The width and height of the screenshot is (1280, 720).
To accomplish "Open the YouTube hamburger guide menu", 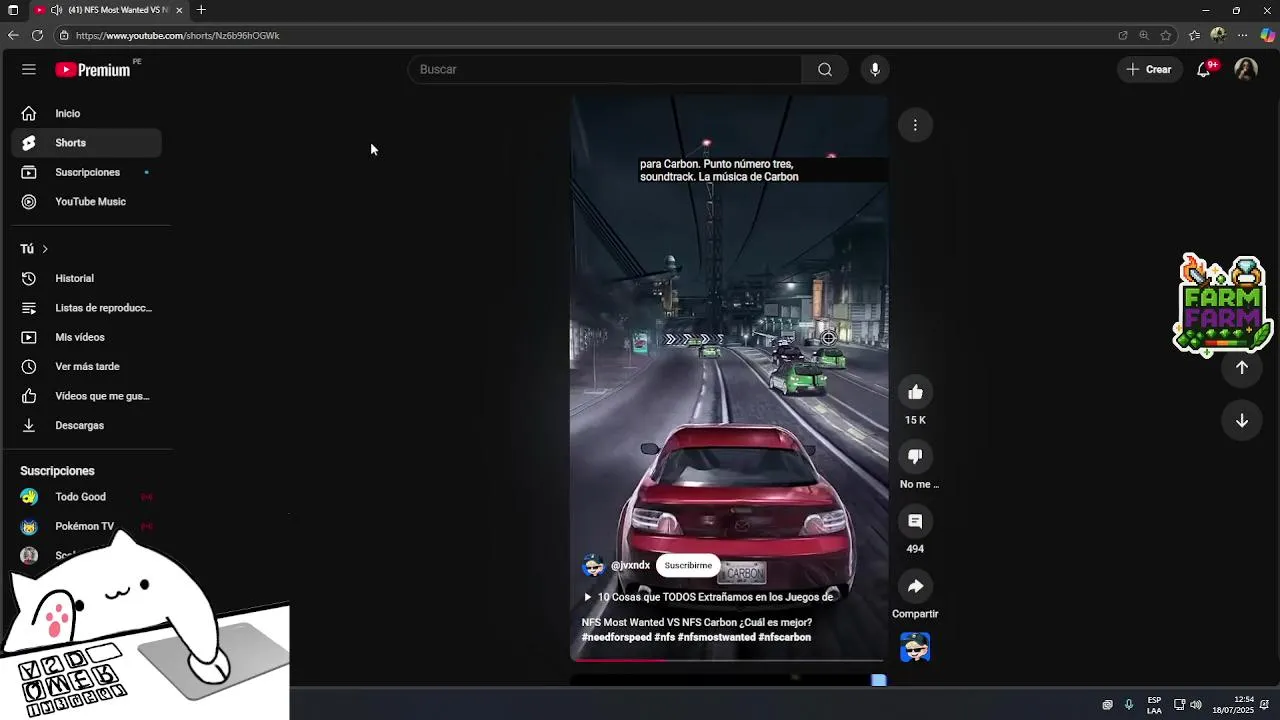I will [x=29, y=69].
